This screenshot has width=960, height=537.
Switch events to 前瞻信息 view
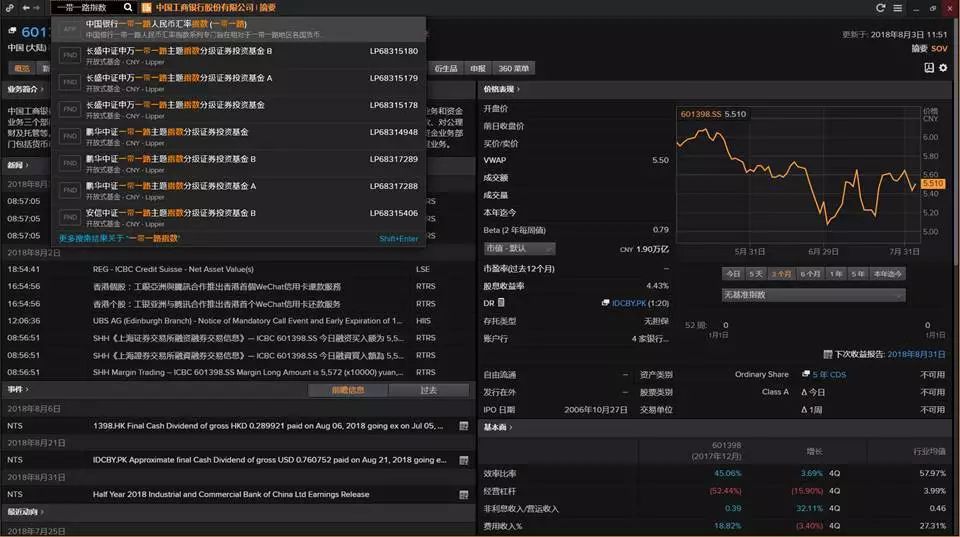[x=348, y=390]
